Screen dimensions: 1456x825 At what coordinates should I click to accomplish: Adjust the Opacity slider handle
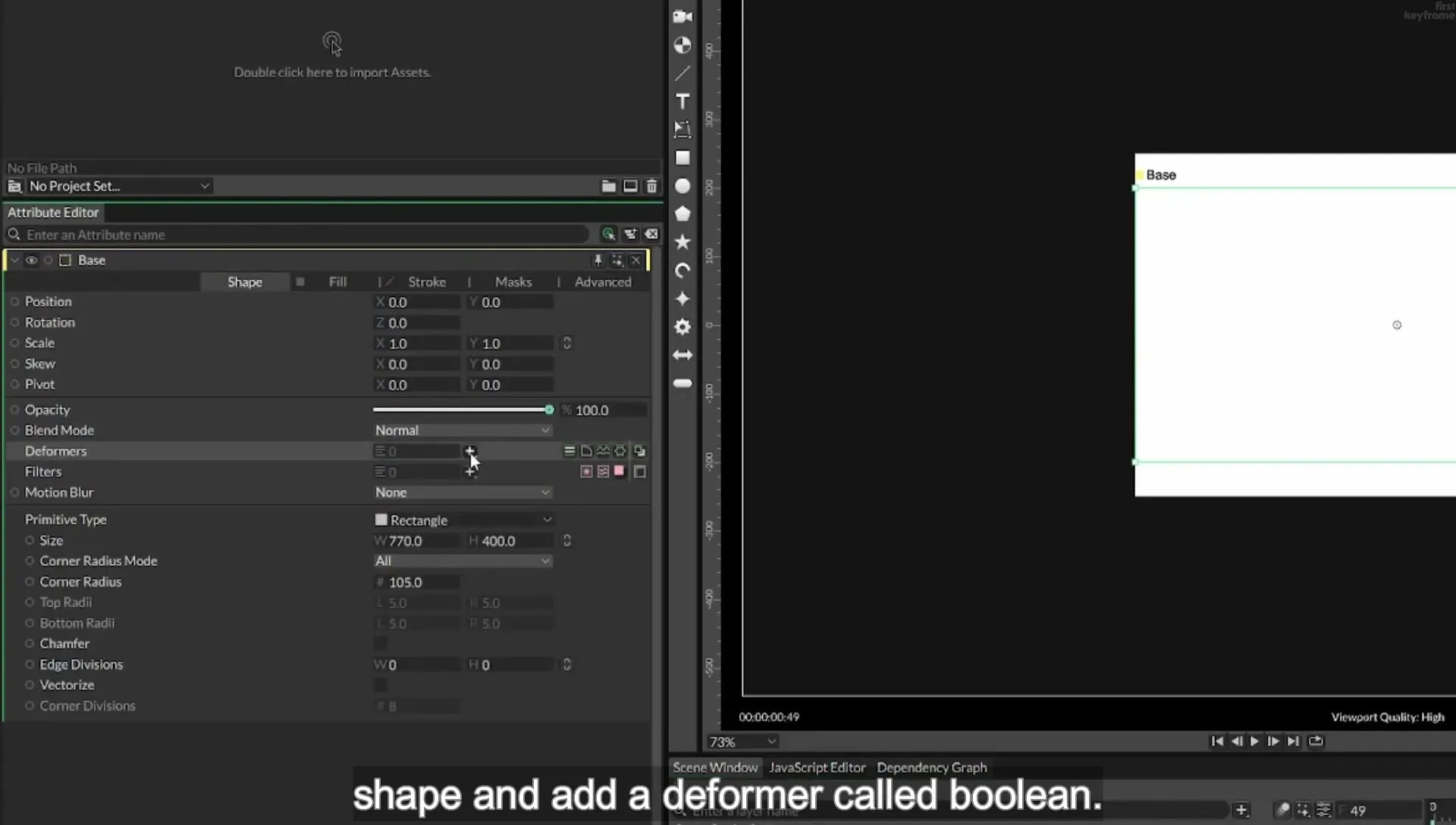pyautogui.click(x=549, y=410)
